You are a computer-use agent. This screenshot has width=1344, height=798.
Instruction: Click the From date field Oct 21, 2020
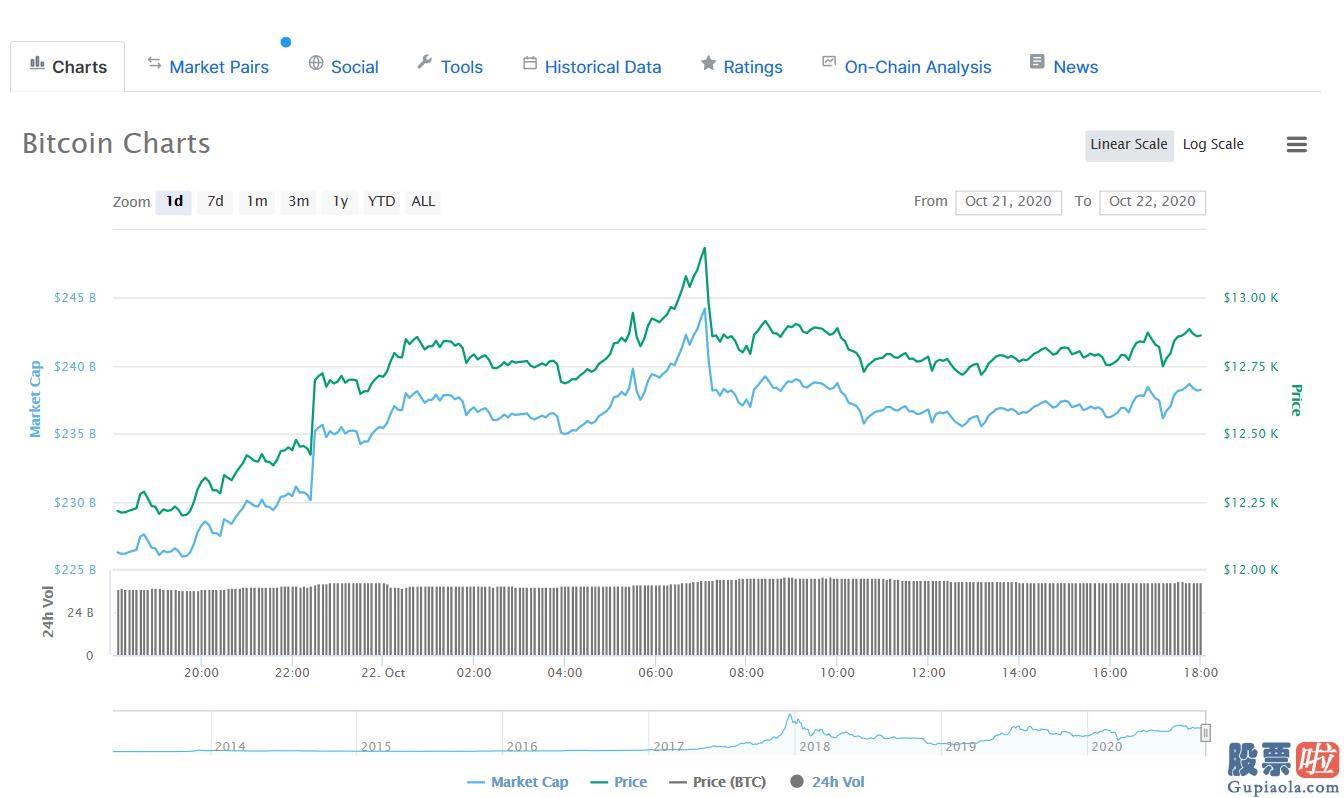click(1008, 202)
